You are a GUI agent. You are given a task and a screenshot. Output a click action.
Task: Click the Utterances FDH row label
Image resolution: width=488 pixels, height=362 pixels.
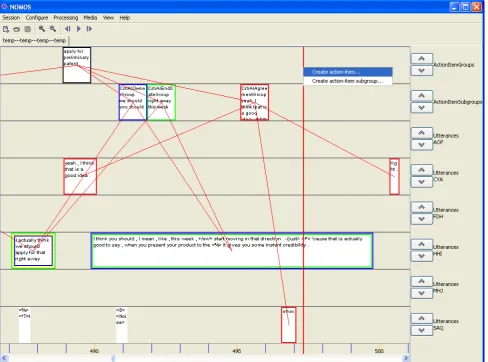[446, 213]
